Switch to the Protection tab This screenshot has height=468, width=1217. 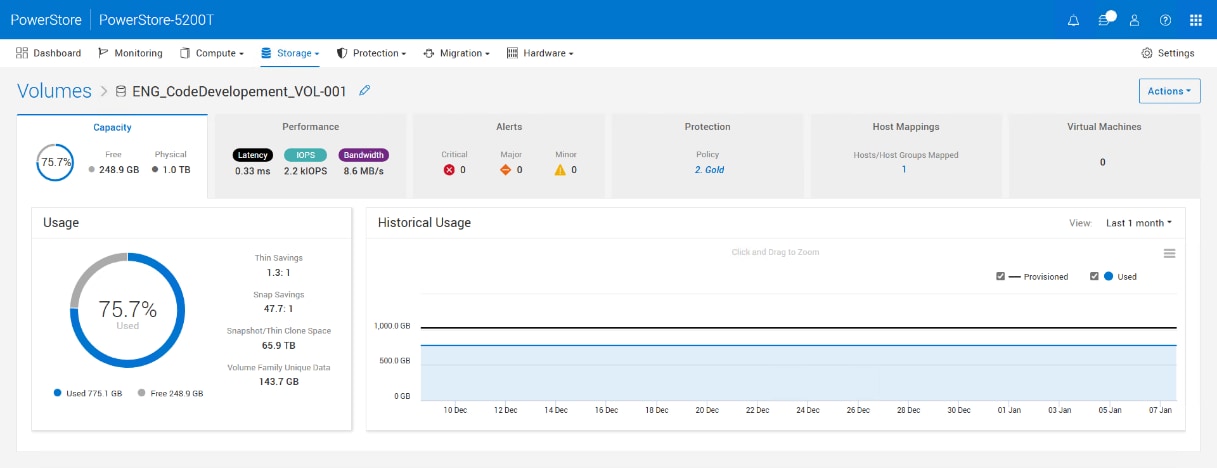[x=707, y=156]
